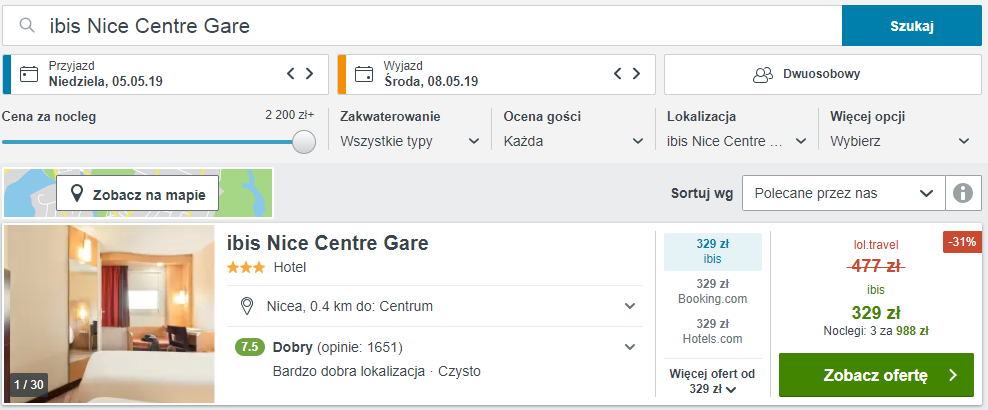Image resolution: width=988 pixels, height=410 pixels.
Task: Click the location pin icon beside Nicea
Action: (x=248, y=307)
